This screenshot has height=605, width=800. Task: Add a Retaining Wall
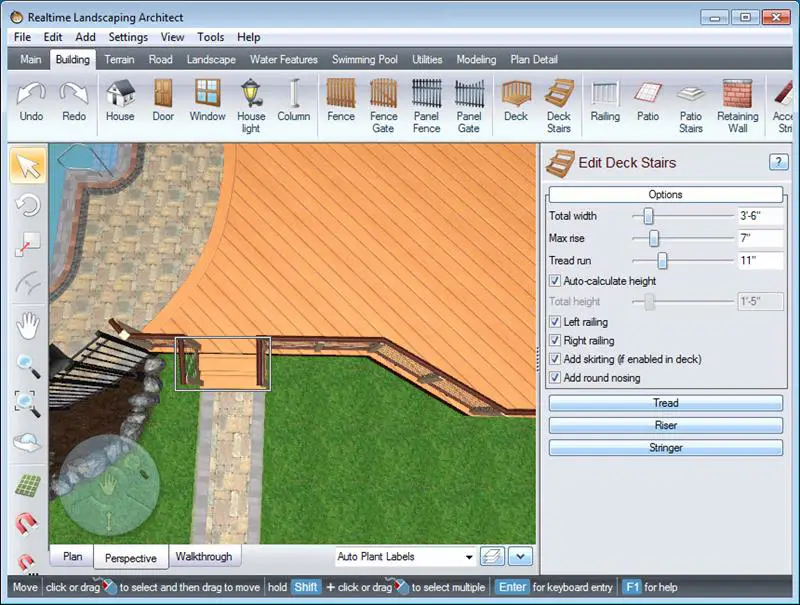[738, 107]
